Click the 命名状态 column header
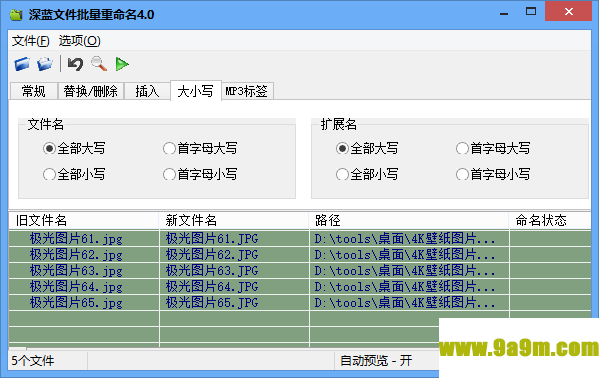This screenshot has width=599, height=378. tap(550, 221)
